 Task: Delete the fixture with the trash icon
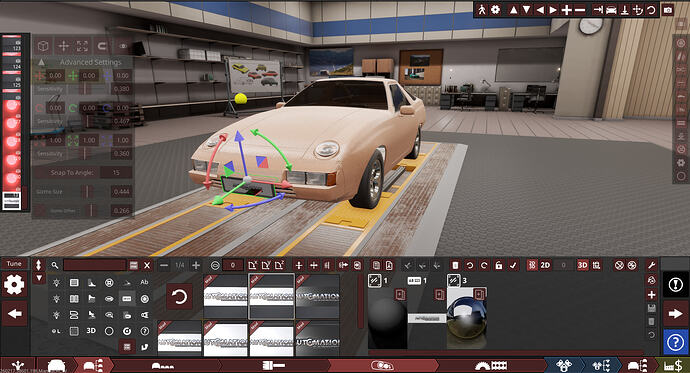[455, 265]
